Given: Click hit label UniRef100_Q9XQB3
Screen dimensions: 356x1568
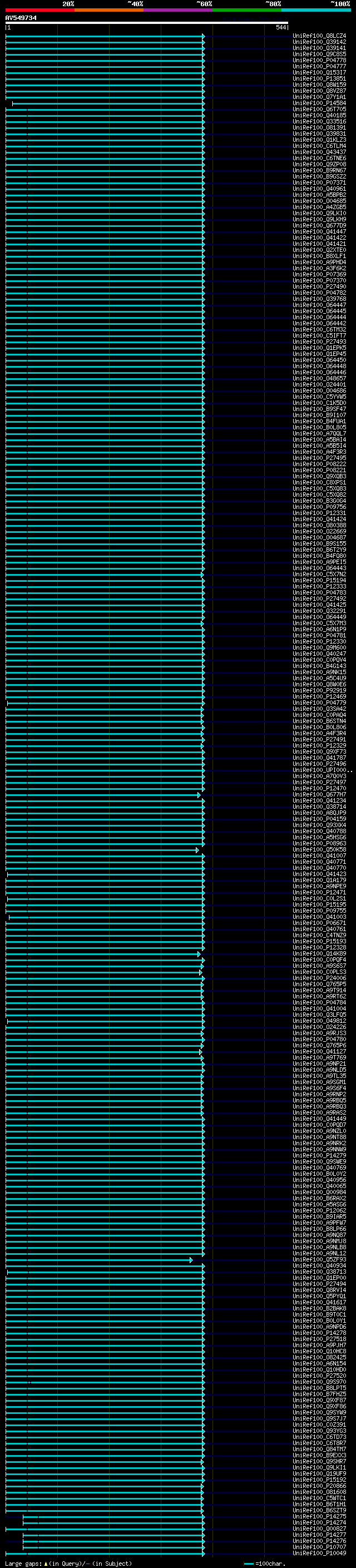Looking at the screenshot, I should (x=319, y=477).
